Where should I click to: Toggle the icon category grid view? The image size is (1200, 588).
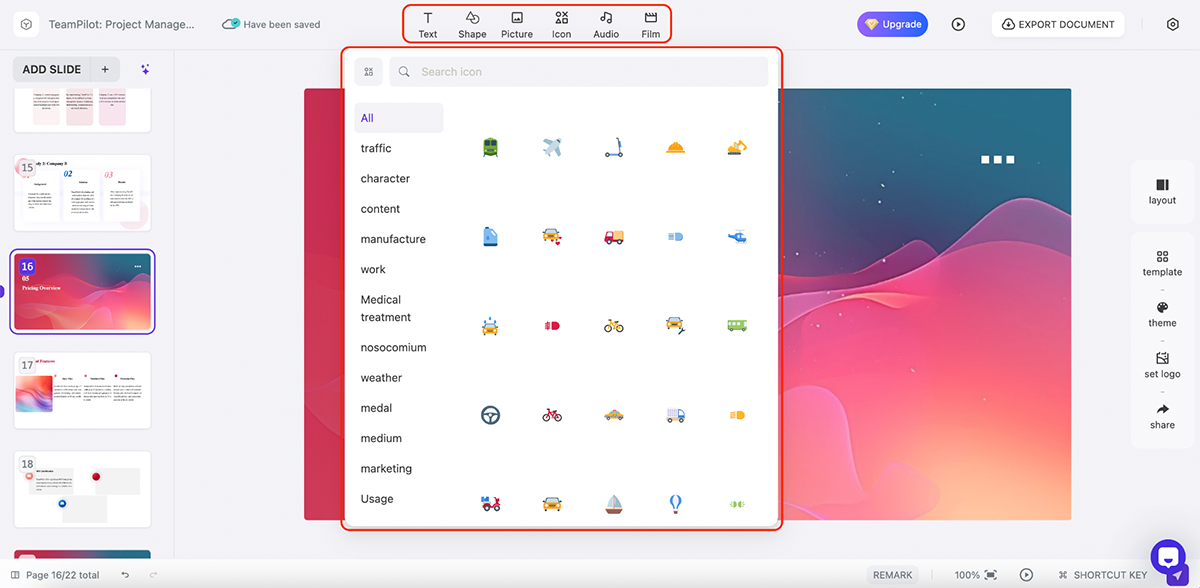pos(368,71)
